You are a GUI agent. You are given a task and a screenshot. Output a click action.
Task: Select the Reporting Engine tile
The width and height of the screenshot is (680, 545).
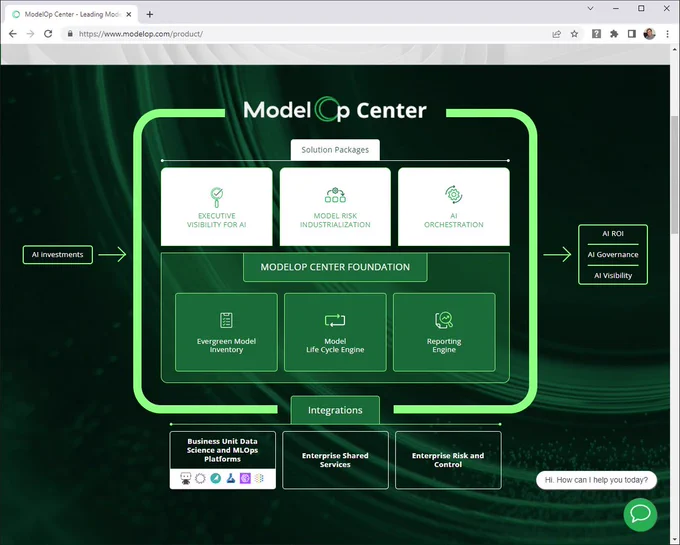click(x=444, y=332)
